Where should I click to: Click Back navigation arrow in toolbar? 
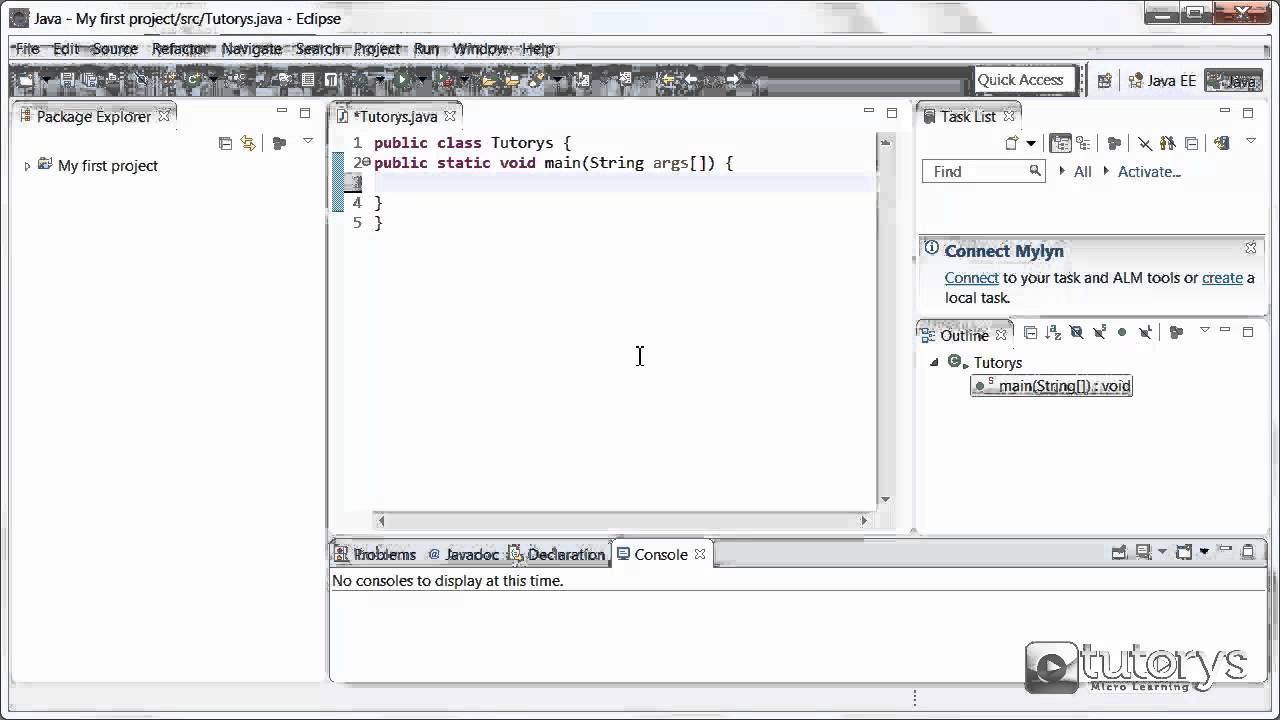tap(691, 79)
